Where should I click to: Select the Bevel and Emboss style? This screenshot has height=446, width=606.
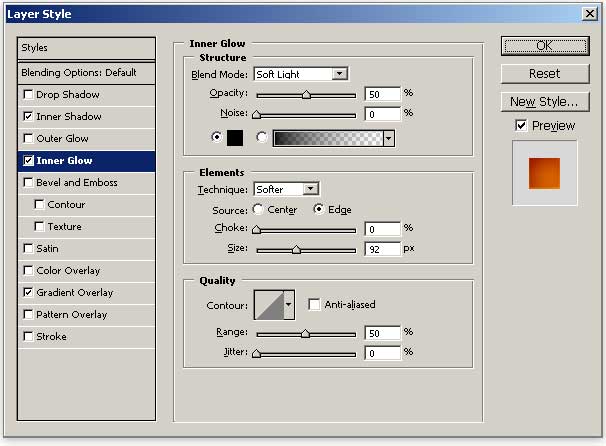(x=77, y=183)
